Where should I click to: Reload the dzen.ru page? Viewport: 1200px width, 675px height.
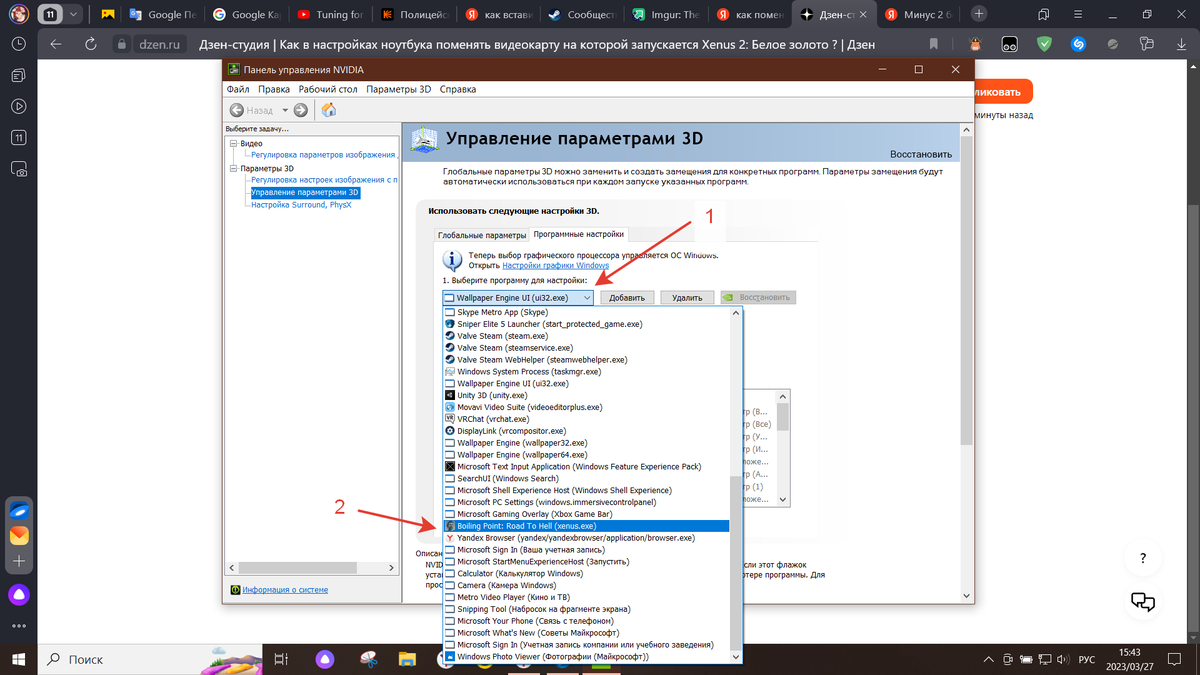tap(91, 44)
